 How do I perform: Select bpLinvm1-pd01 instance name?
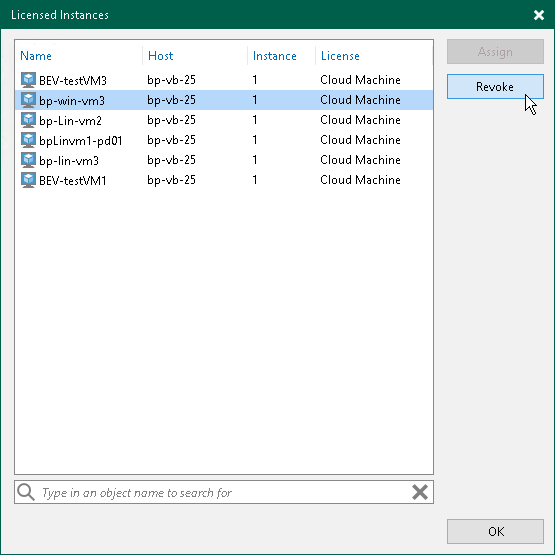pyautogui.click(x=80, y=141)
